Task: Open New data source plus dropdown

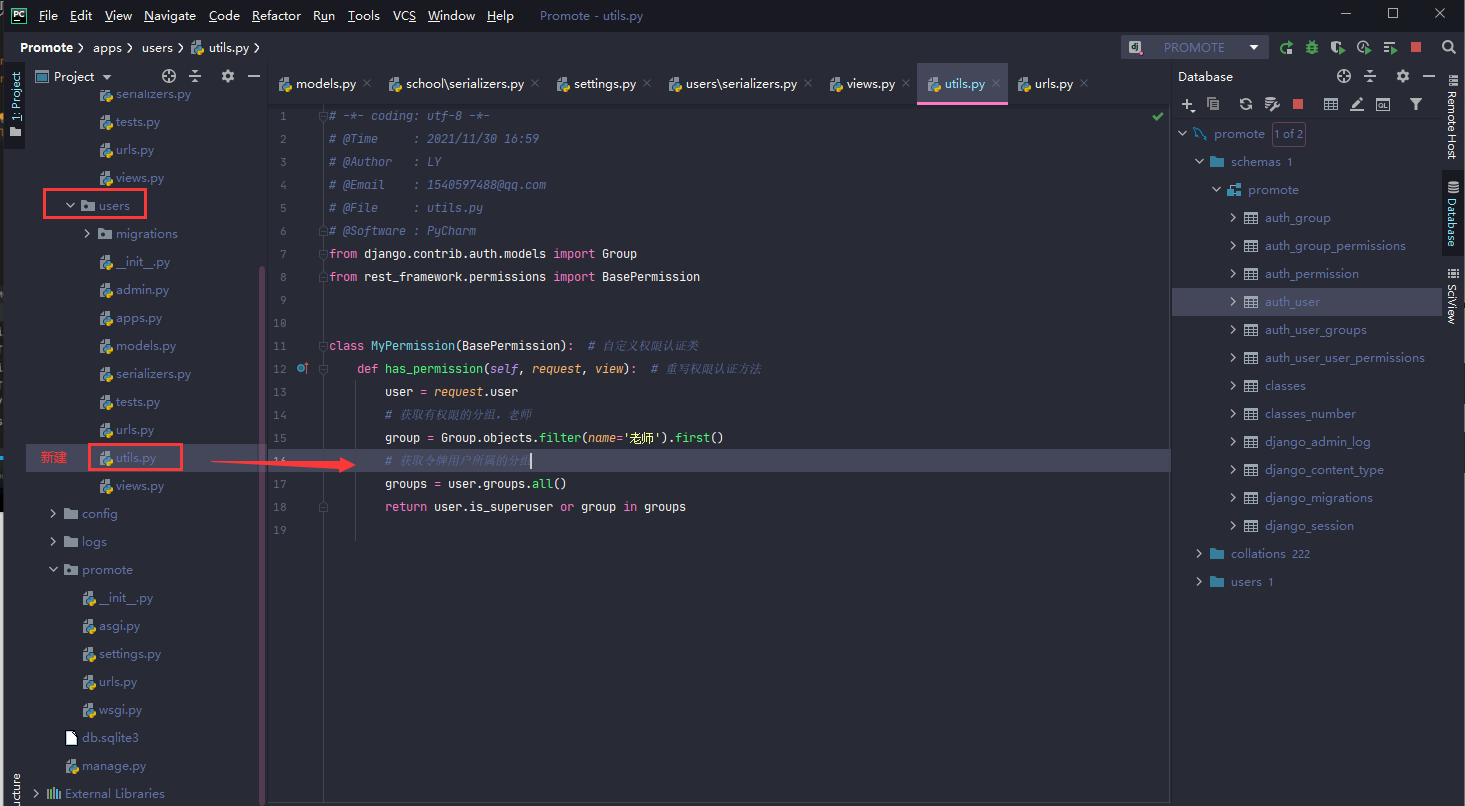Action: 1188,104
